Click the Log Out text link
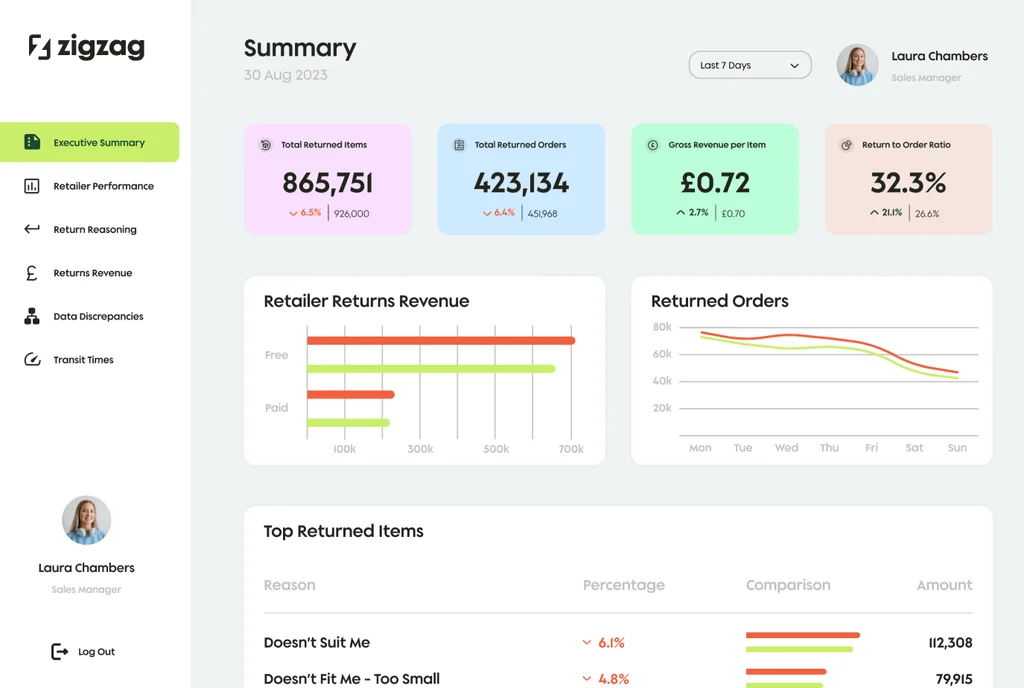Screen dimensions: 1024x688 coord(96,651)
